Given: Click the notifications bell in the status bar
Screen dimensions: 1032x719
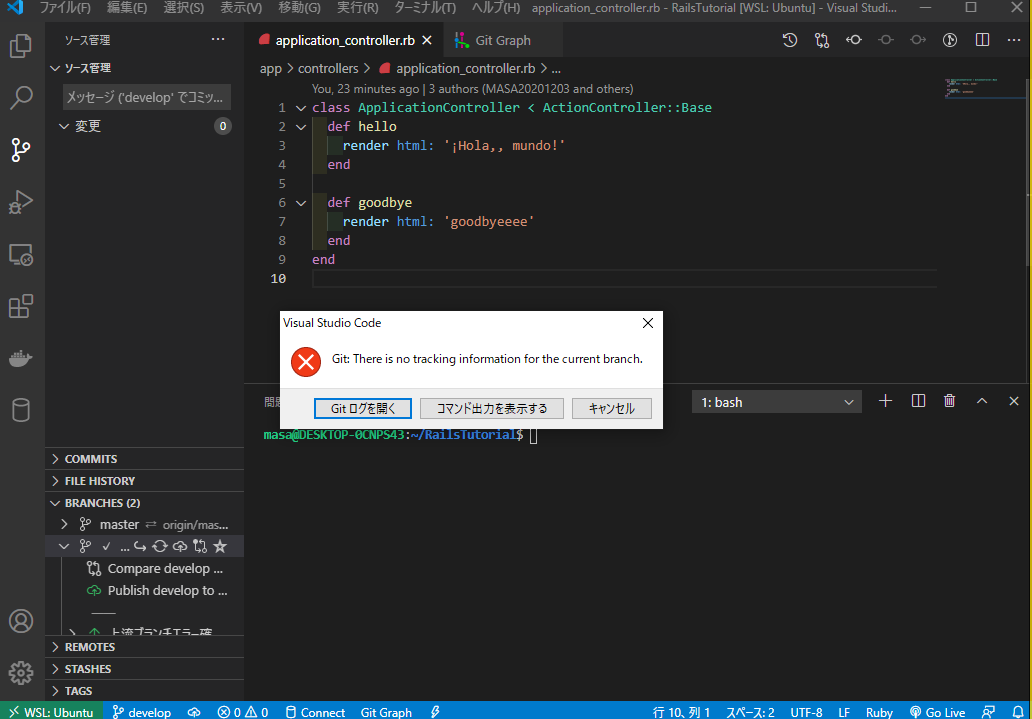Looking at the screenshot, I should (x=1018, y=712).
